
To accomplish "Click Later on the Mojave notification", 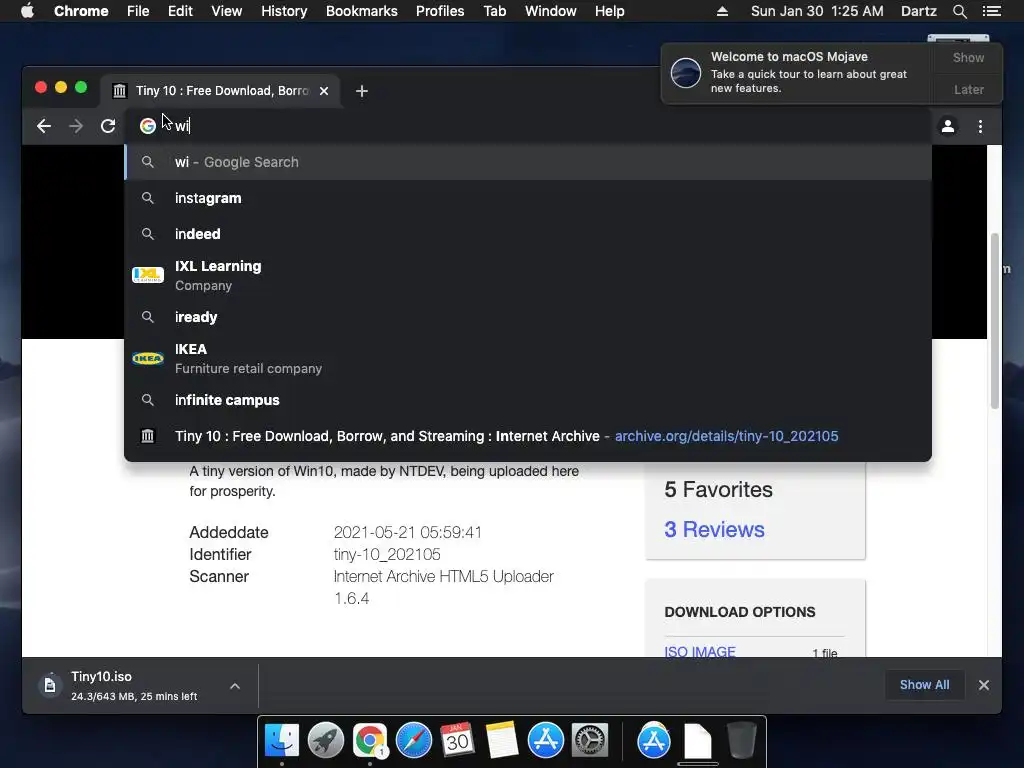I will pos(968,89).
